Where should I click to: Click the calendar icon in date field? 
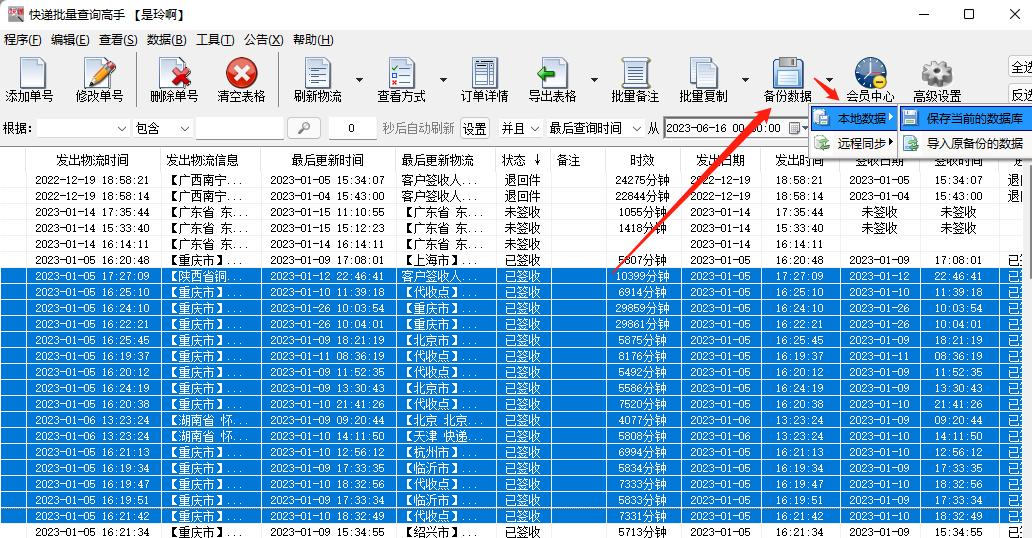click(795, 128)
